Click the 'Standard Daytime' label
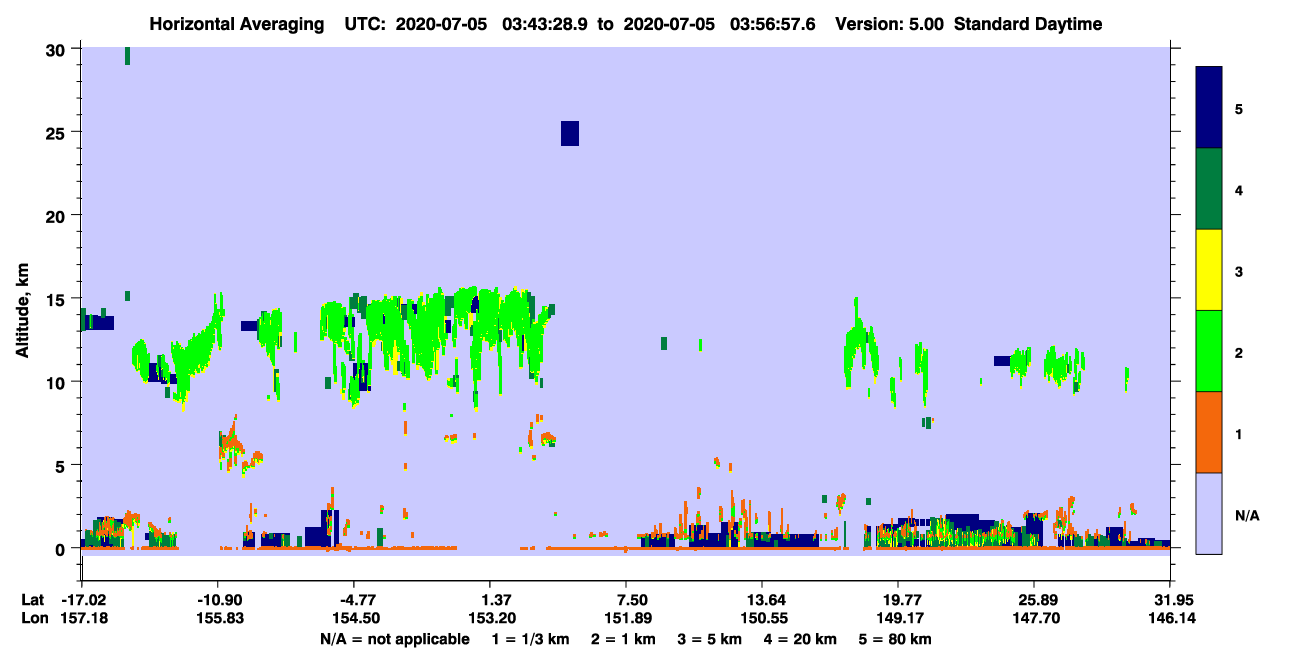 click(1028, 24)
